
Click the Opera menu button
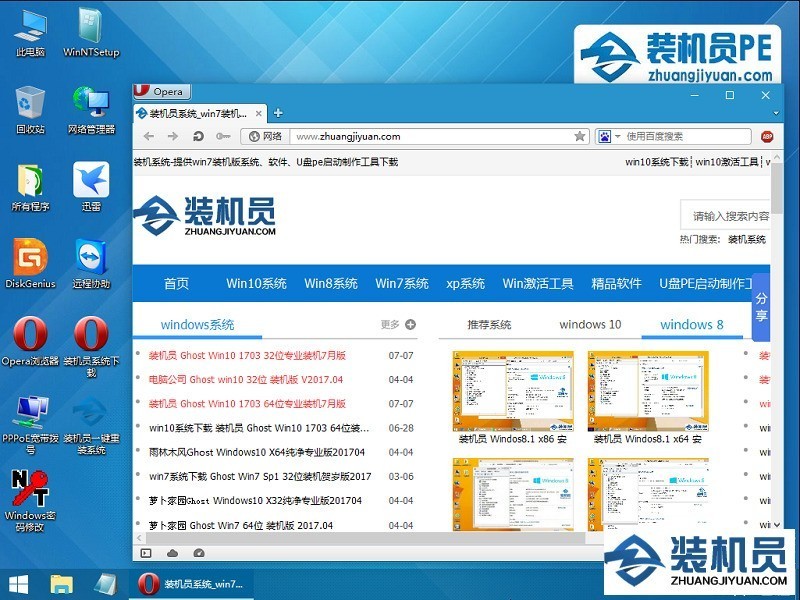160,91
